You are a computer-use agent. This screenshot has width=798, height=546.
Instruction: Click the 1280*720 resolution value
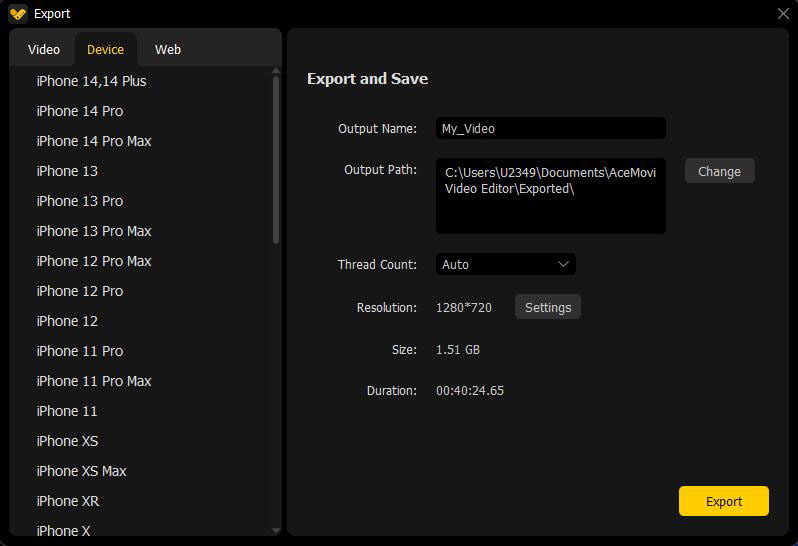pyautogui.click(x=464, y=308)
